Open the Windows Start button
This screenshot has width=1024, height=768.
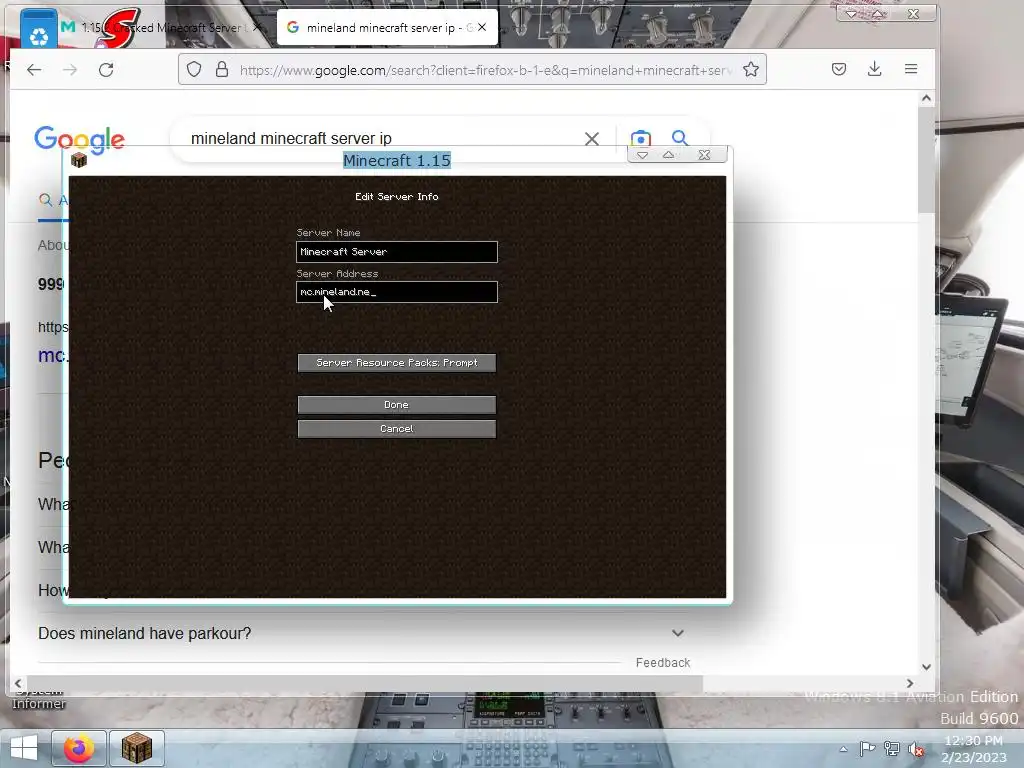pos(24,748)
